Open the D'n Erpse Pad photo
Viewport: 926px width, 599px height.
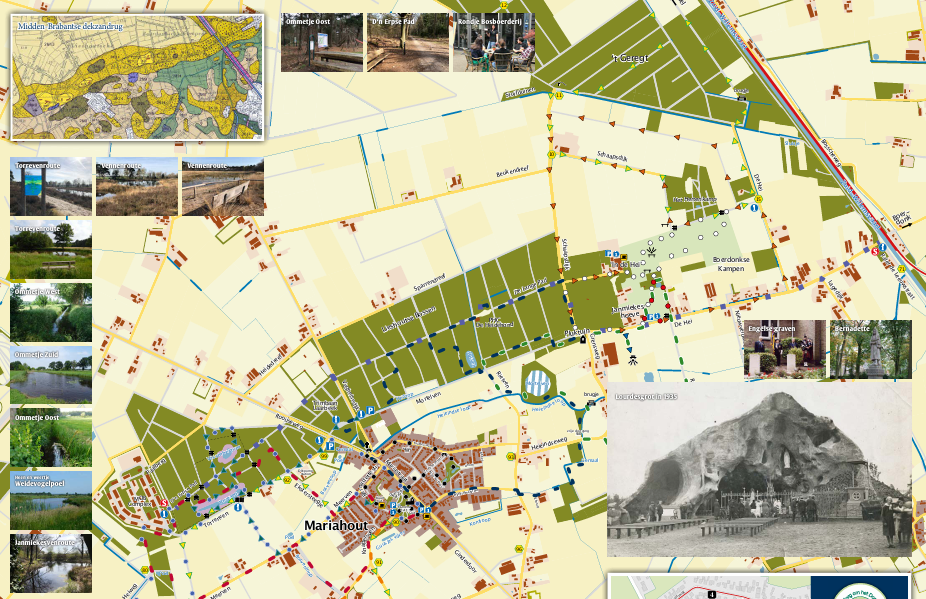407,42
